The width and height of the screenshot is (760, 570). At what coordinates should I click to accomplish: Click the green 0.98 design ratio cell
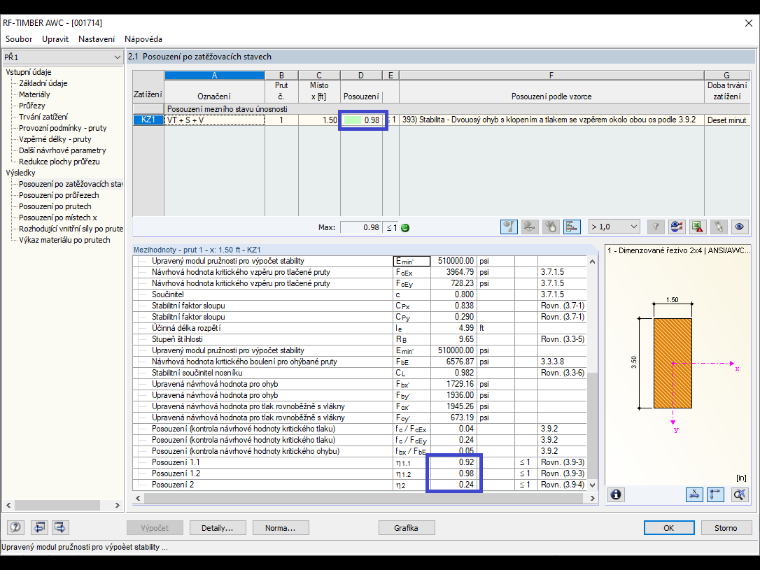pyautogui.click(x=361, y=120)
